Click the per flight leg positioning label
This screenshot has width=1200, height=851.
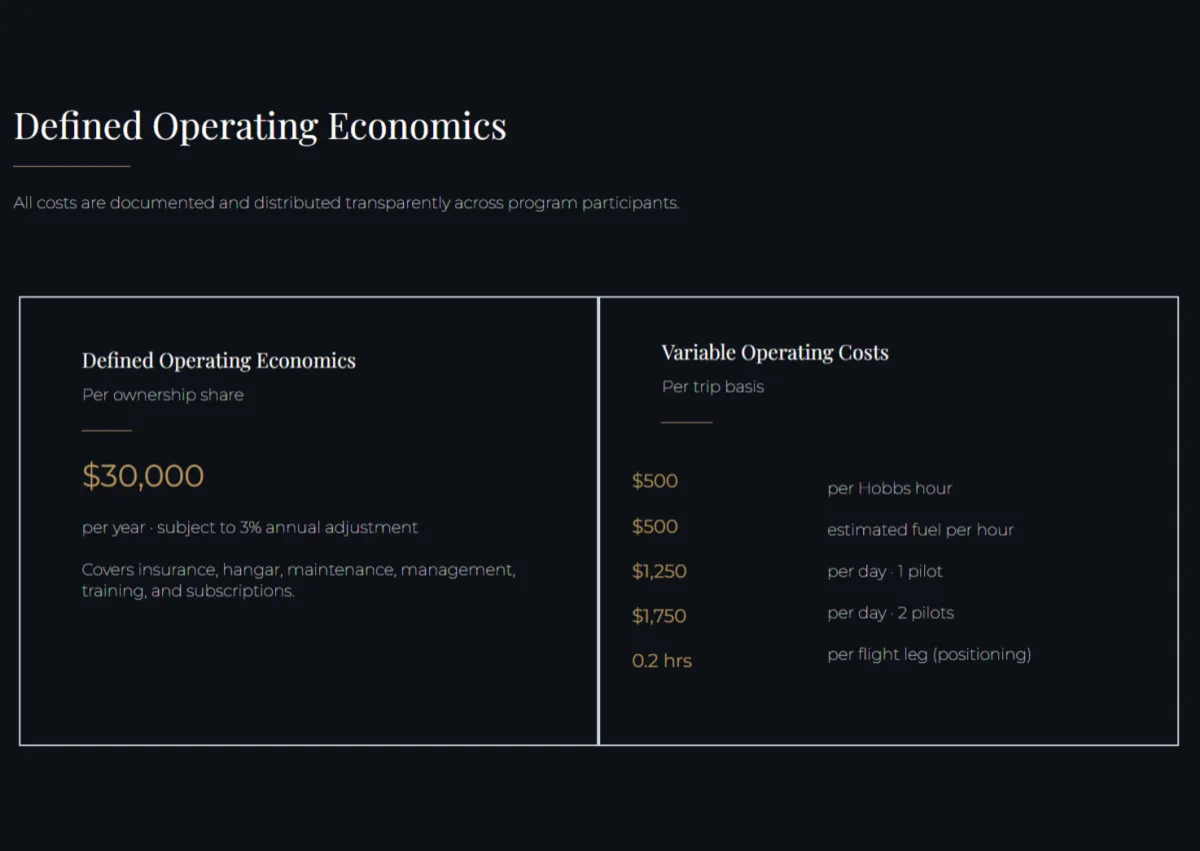click(x=929, y=655)
